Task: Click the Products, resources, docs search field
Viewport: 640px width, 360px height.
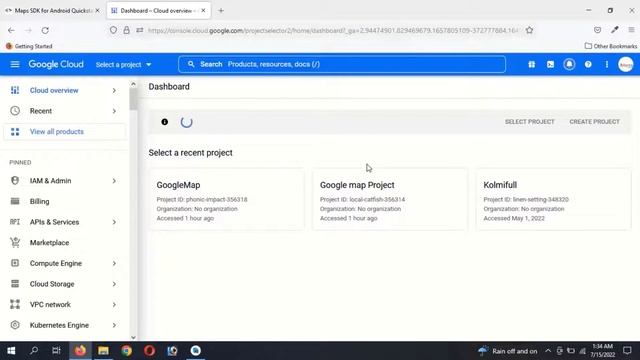Action: click(x=342, y=64)
